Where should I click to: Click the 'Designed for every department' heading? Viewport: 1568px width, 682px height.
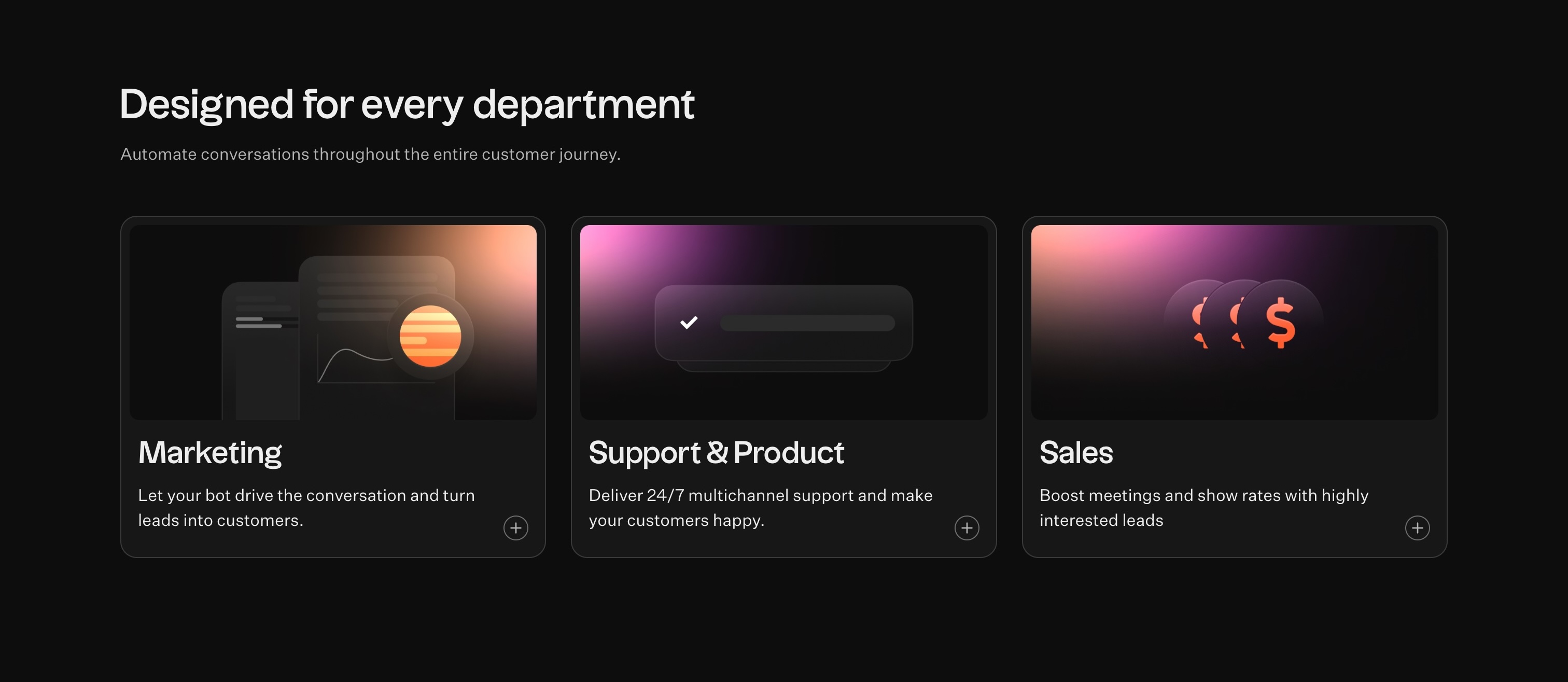point(407,104)
